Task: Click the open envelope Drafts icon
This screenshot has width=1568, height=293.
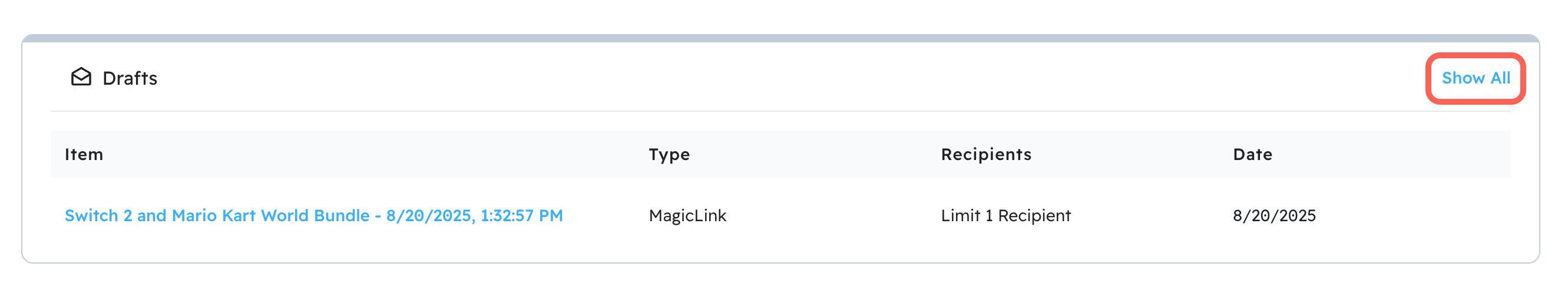Action: pyautogui.click(x=81, y=77)
